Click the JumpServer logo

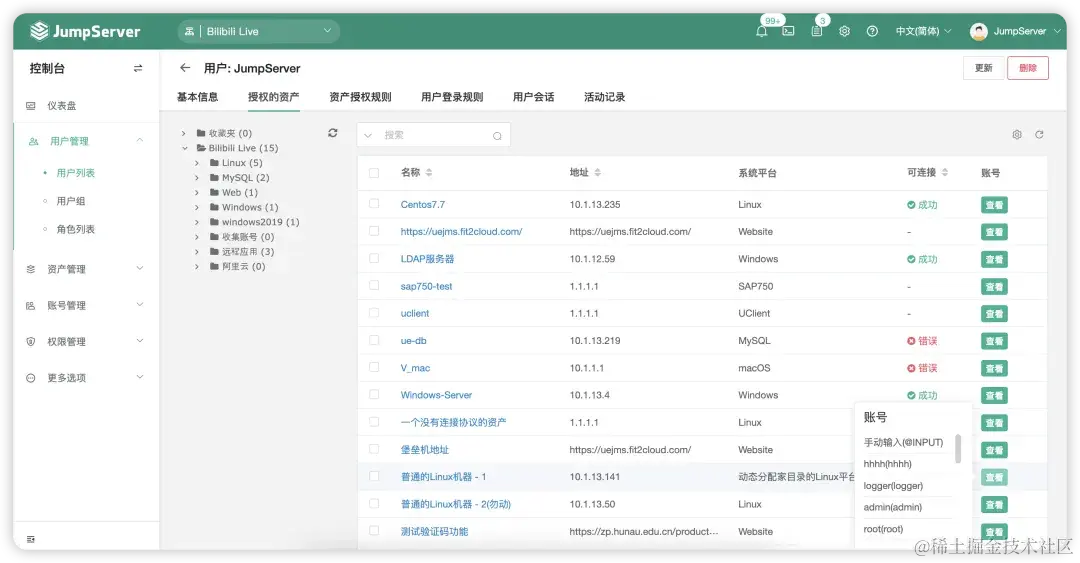[x=85, y=31]
